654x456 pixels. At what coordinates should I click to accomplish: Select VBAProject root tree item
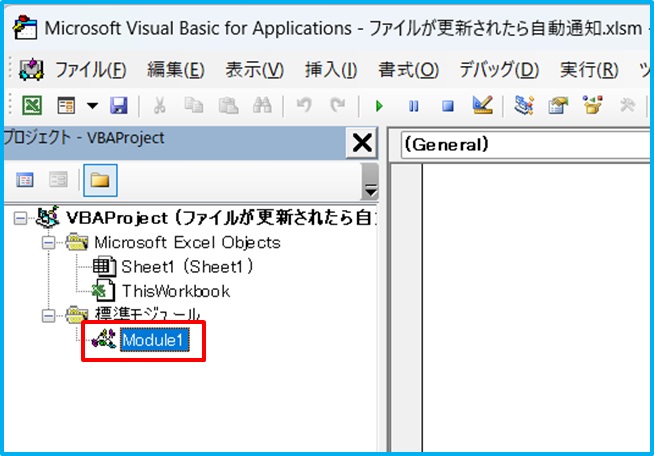pos(220,218)
